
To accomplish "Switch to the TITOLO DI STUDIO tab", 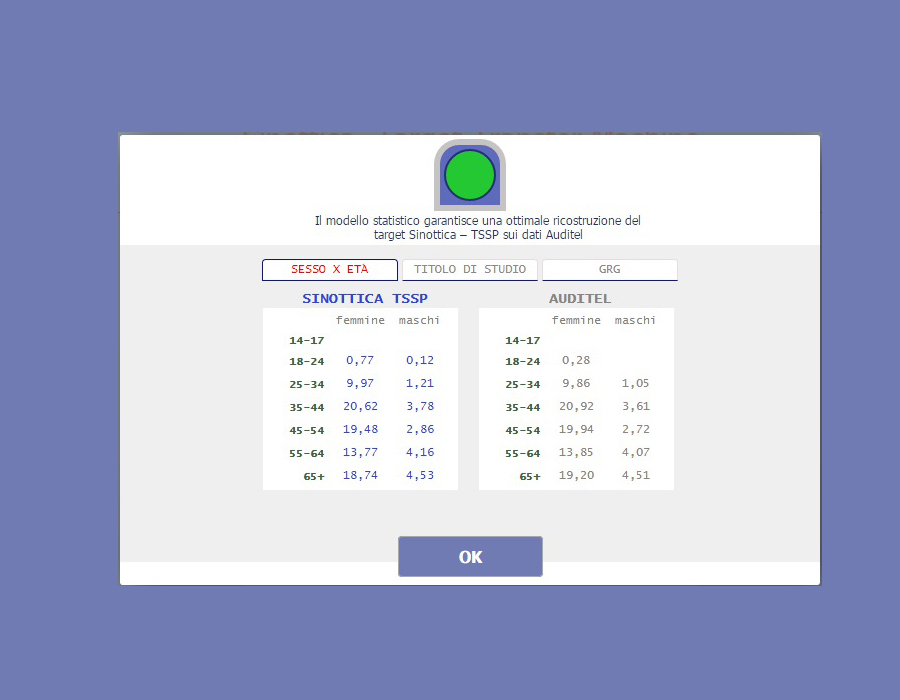I will (470, 270).
